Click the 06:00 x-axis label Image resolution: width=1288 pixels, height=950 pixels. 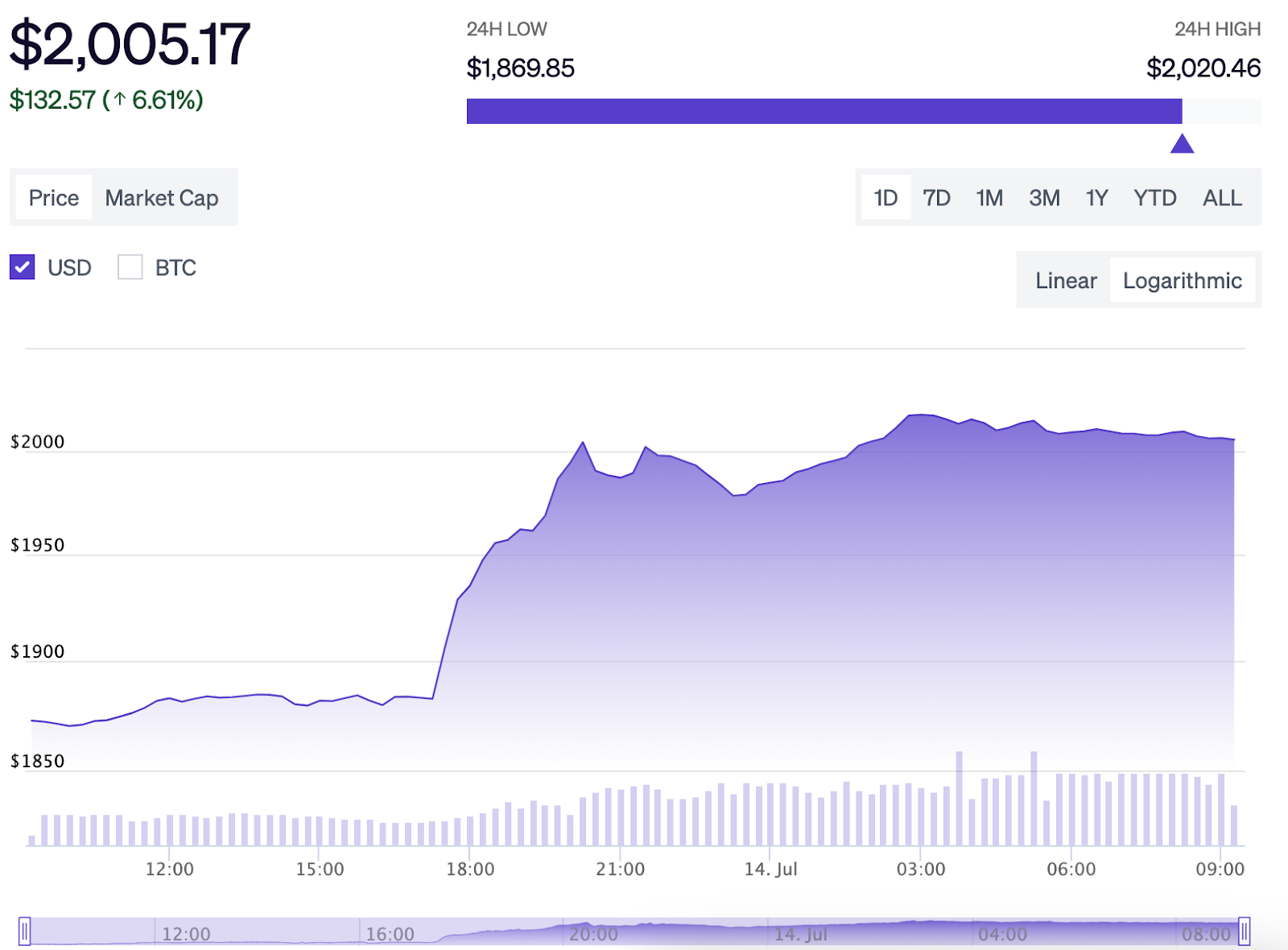click(x=1071, y=869)
